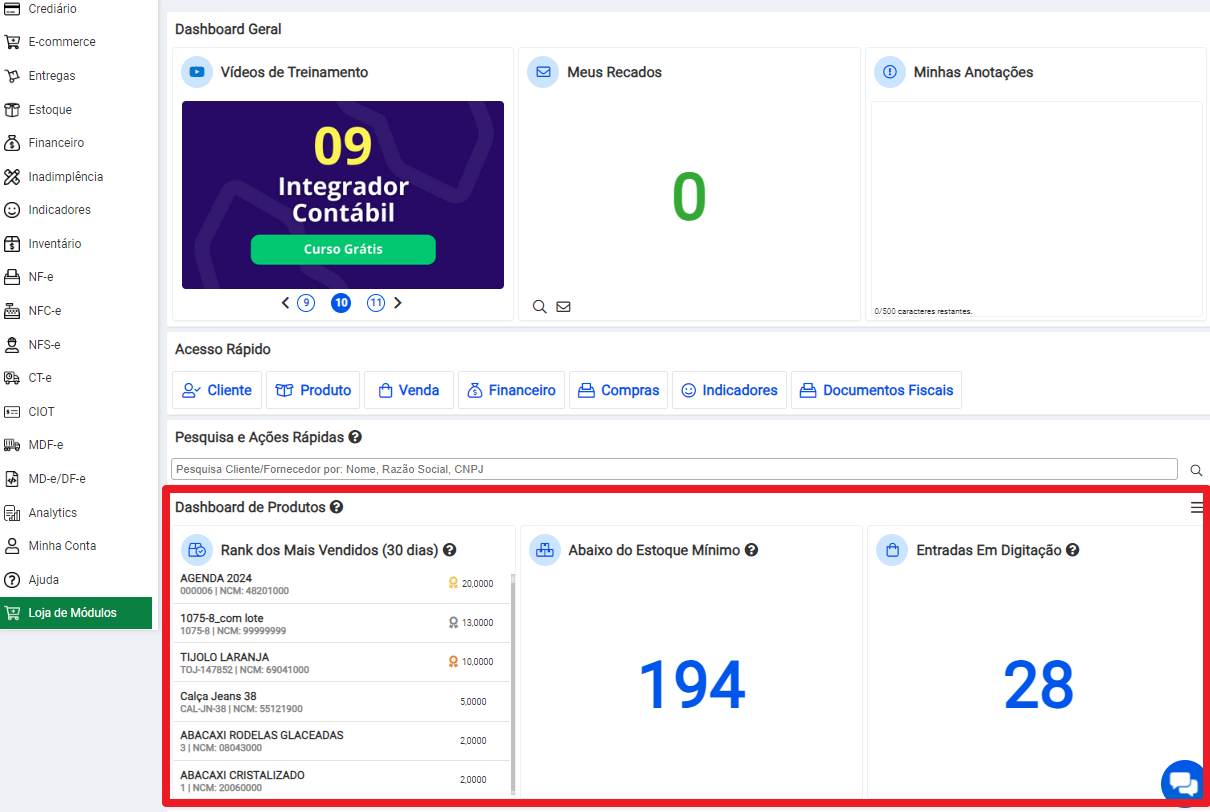Click the Cliente quick access button
The height and width of the screenshot is (812, 1210).
click(217, 391)
